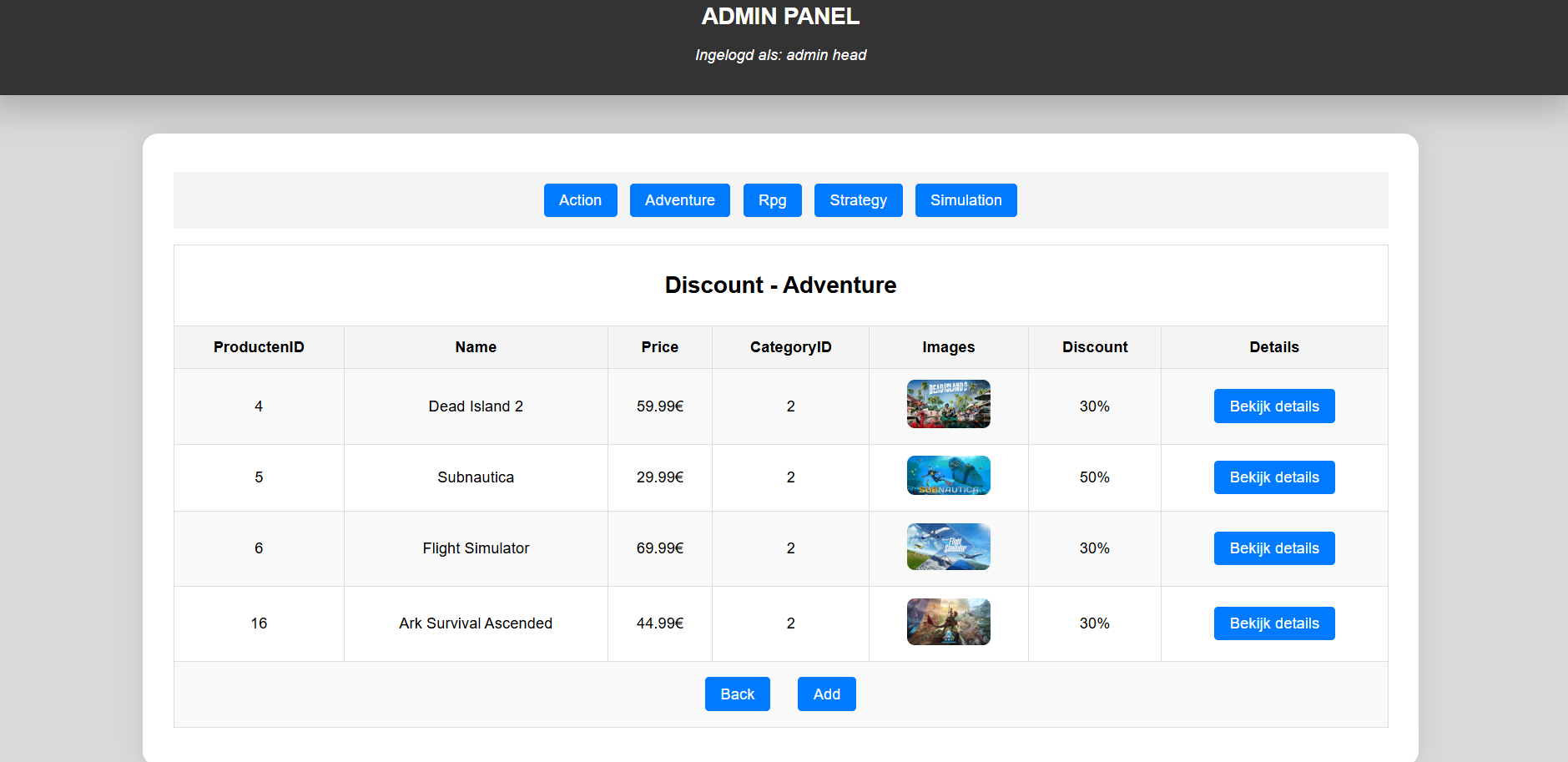
Task: Add a new discounted product
Action: pyautogui.click(x=826, y=694)
